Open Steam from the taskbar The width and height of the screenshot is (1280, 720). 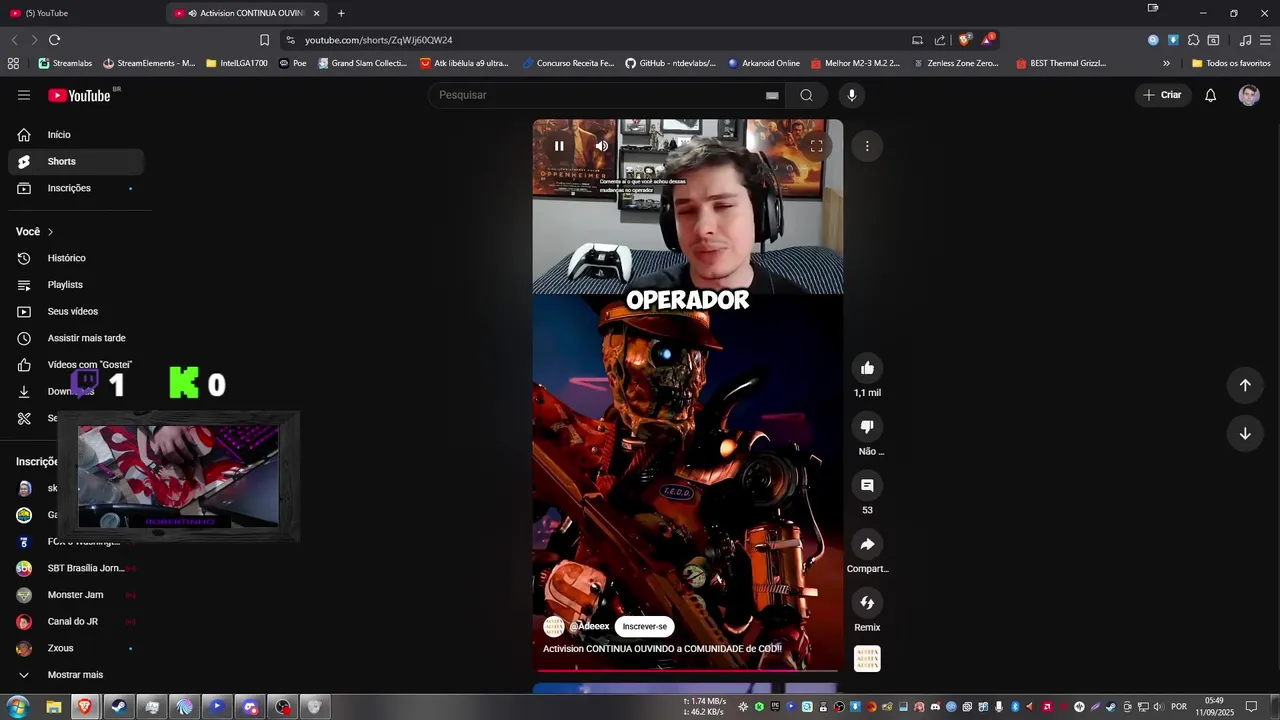[x=118, y=707]
